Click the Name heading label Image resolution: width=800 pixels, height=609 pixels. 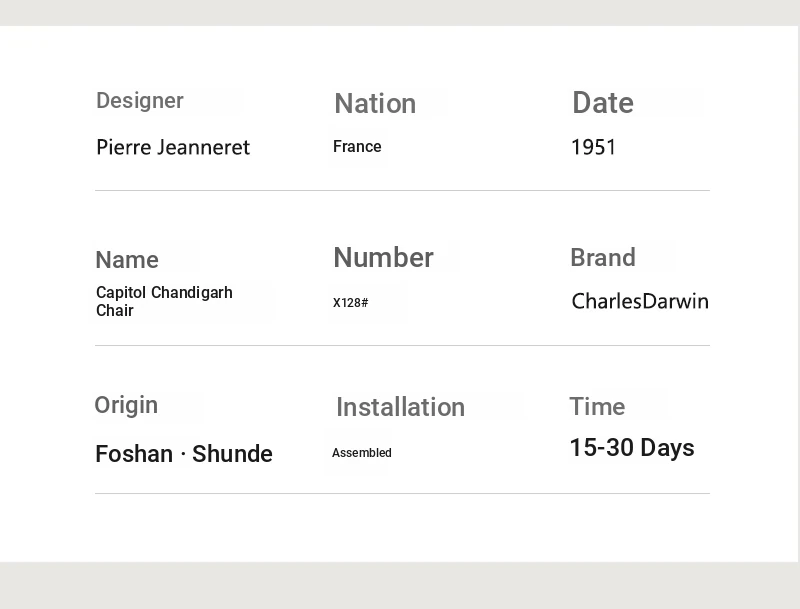(127, 260)
